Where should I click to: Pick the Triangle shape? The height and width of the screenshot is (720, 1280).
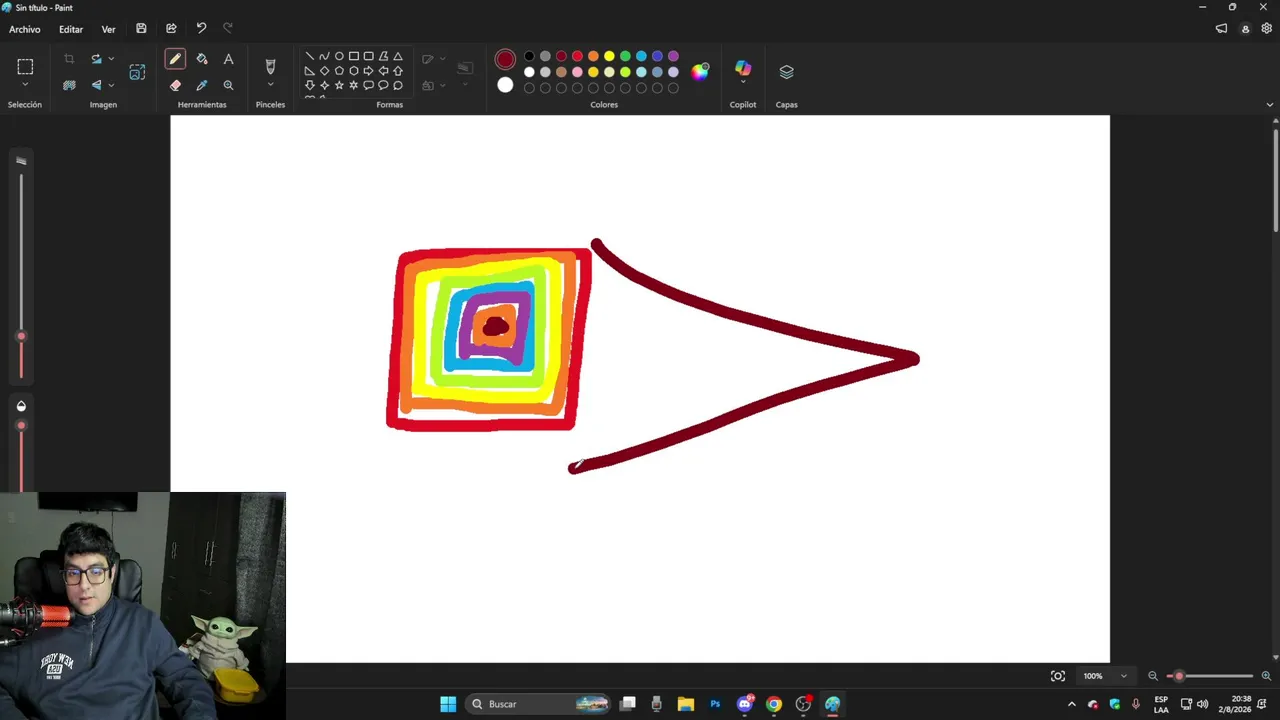398,56
